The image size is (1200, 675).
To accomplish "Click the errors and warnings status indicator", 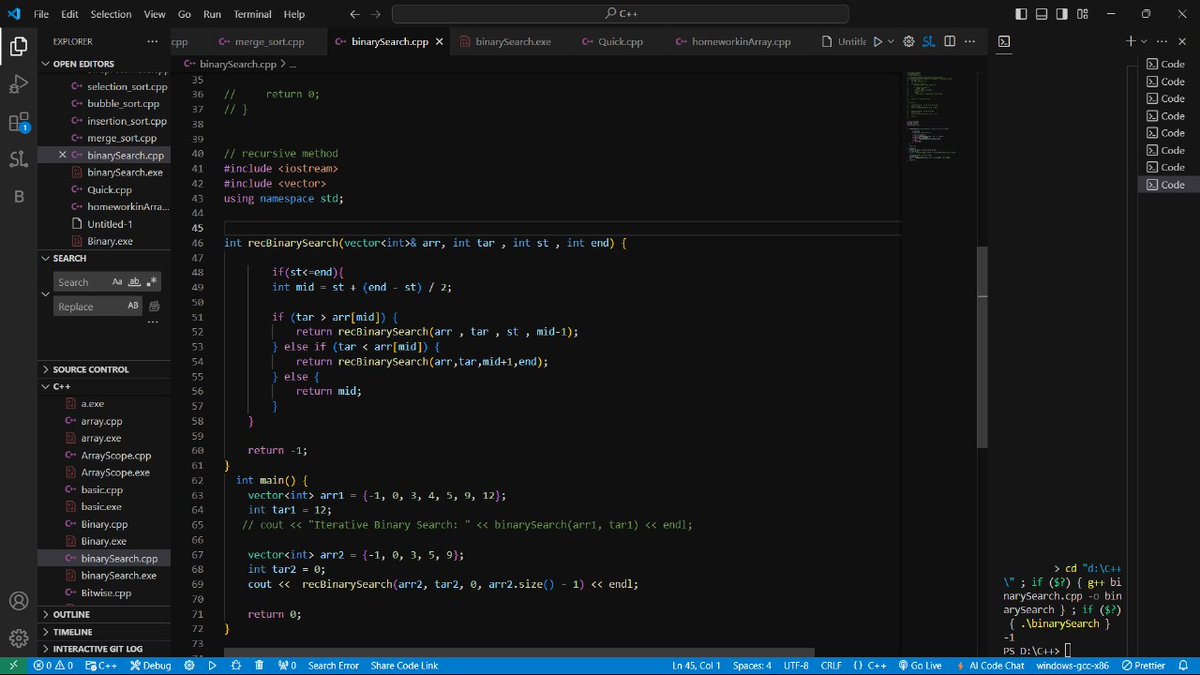I will [x=53, y=665].
